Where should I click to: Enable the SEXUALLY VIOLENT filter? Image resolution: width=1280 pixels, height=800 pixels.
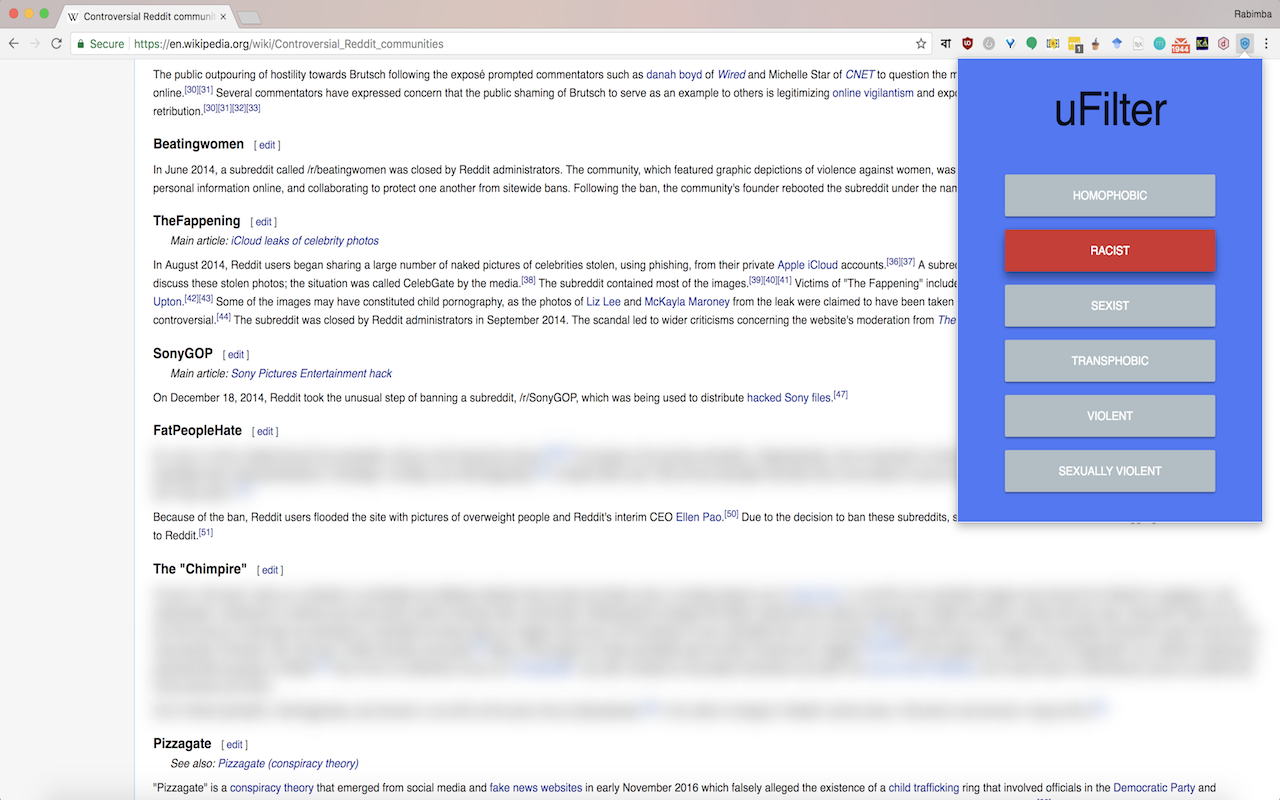click(x=1110, y=470)
